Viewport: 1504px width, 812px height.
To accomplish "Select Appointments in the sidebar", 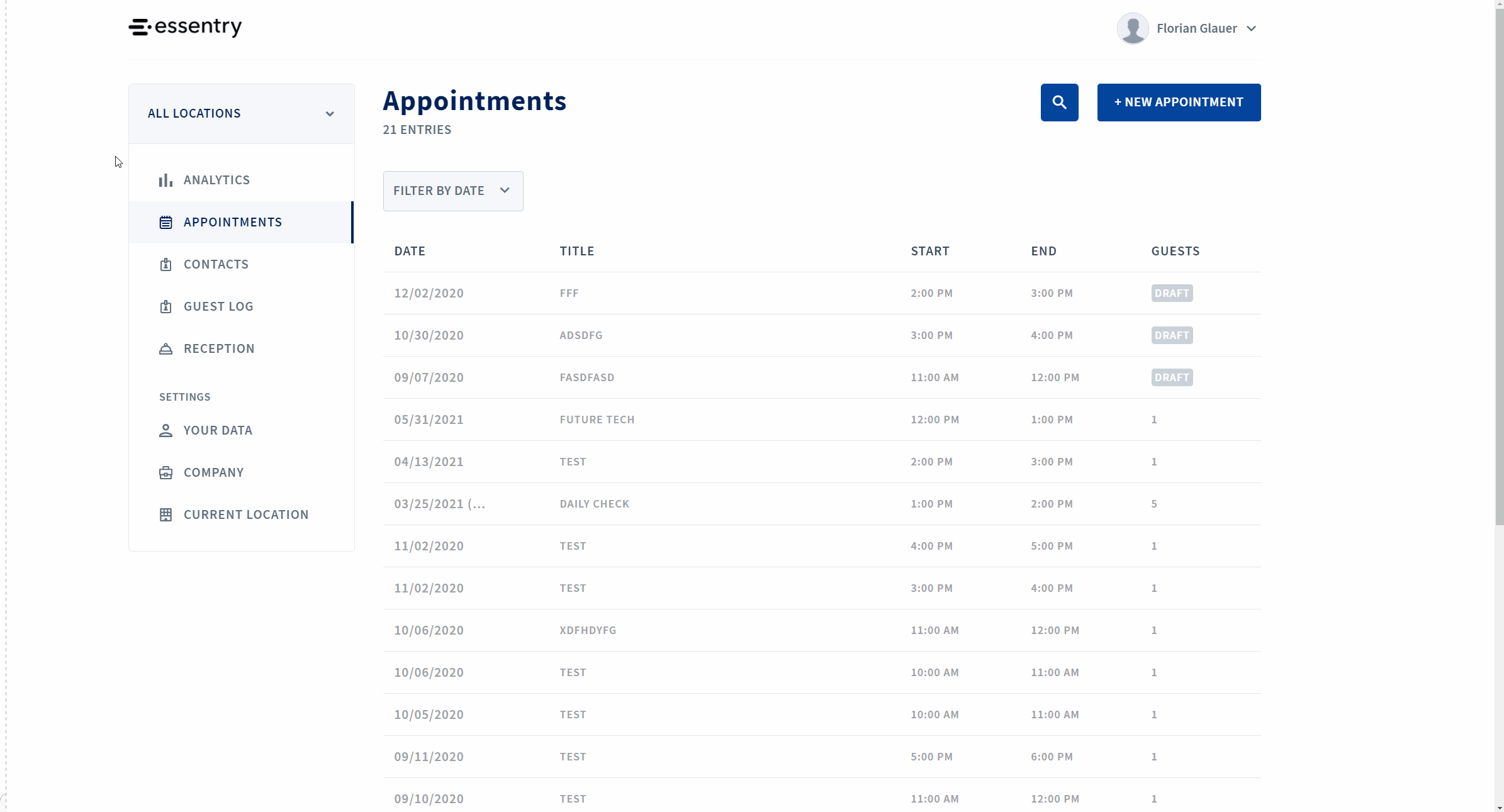I will tap(242, 223).
